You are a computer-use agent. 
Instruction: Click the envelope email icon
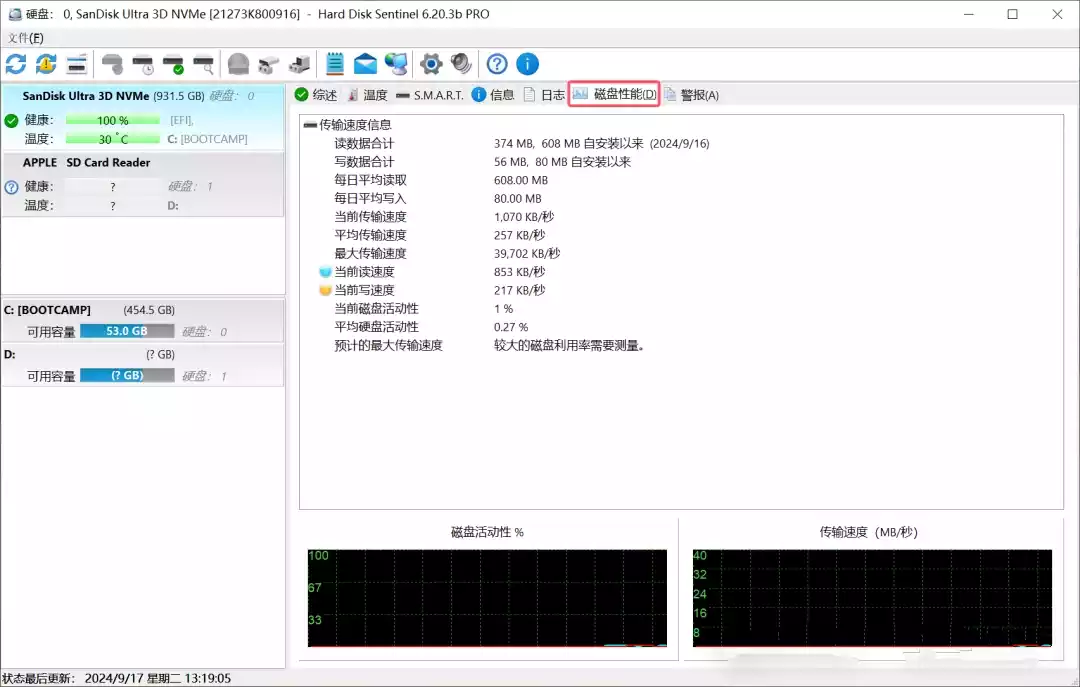(x=365, y=64)
